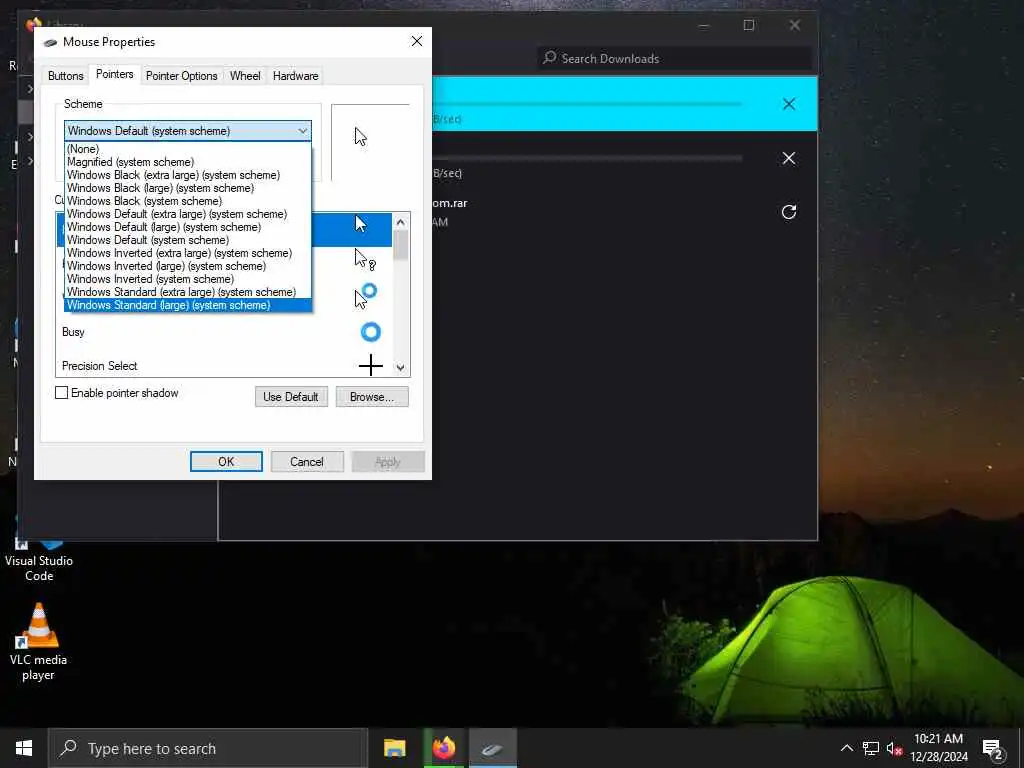The height and width of the screenshot is (768, 1024).
Task: Open the notification center icon
Action: tap(992, 749)
